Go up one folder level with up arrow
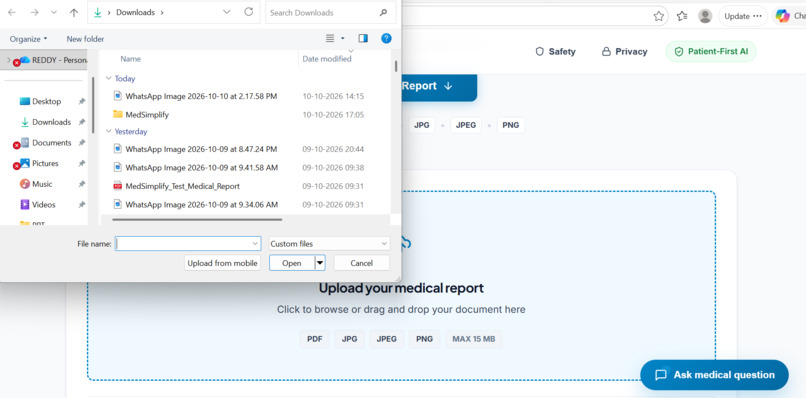Screen dimensions: 806x398 [74, 13]
